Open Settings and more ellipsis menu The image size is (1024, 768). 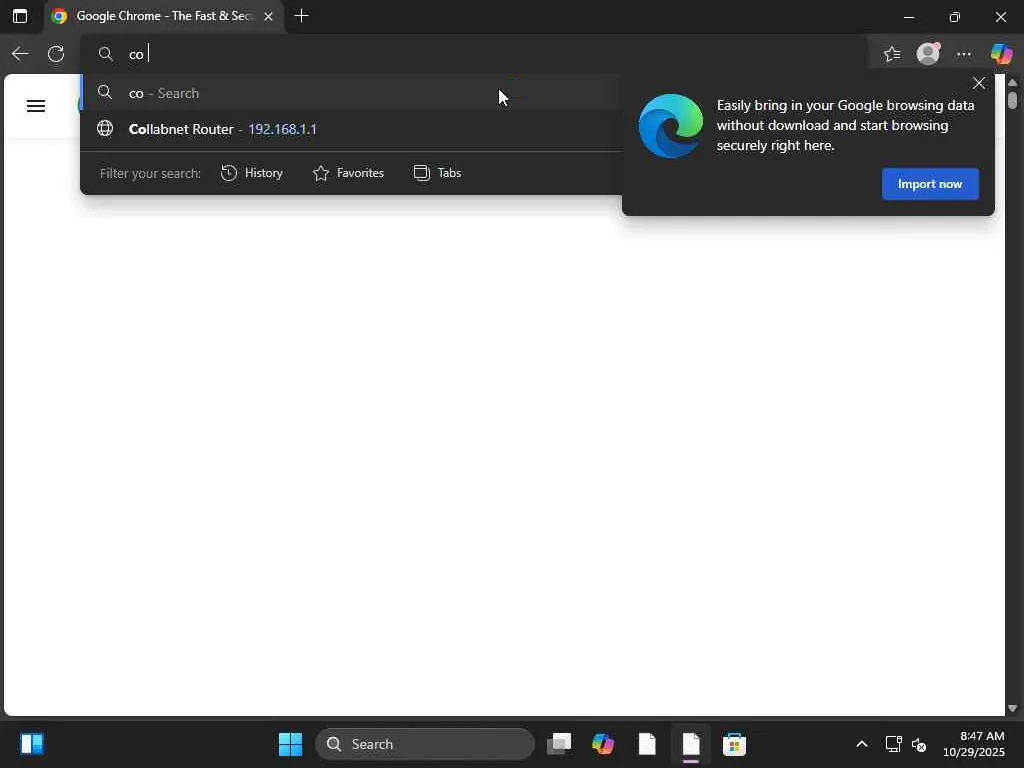coord(964,54)
